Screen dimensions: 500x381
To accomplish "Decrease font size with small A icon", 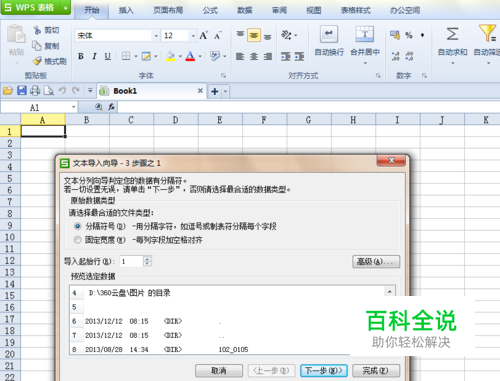I will (217, 36).
